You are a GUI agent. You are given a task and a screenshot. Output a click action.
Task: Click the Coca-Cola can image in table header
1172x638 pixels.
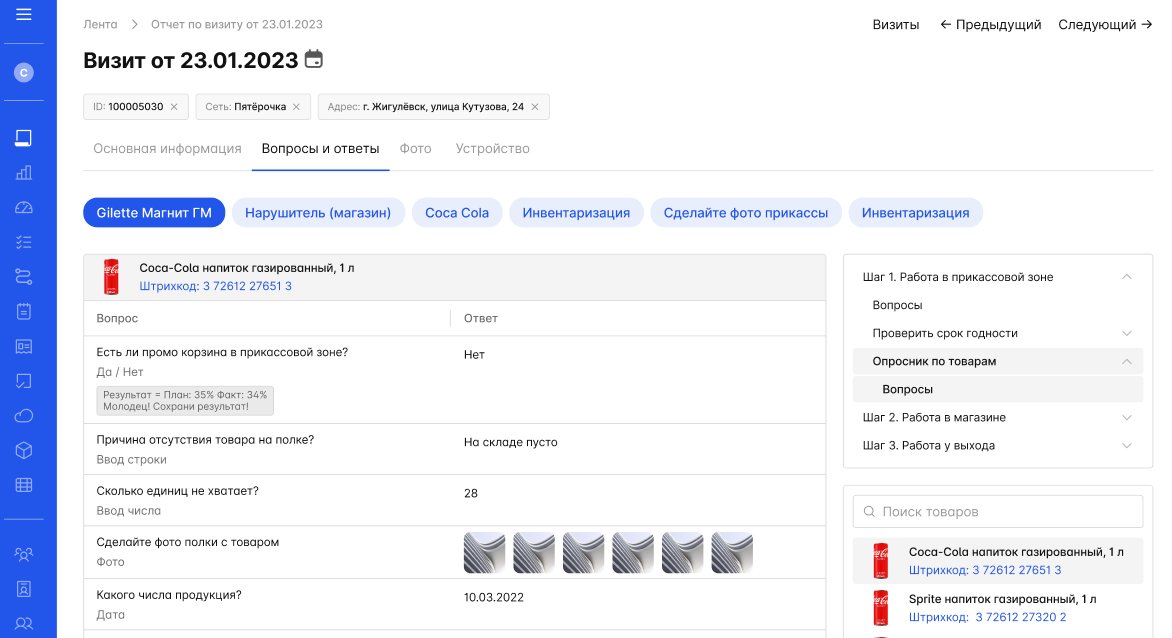pos(111,277)
